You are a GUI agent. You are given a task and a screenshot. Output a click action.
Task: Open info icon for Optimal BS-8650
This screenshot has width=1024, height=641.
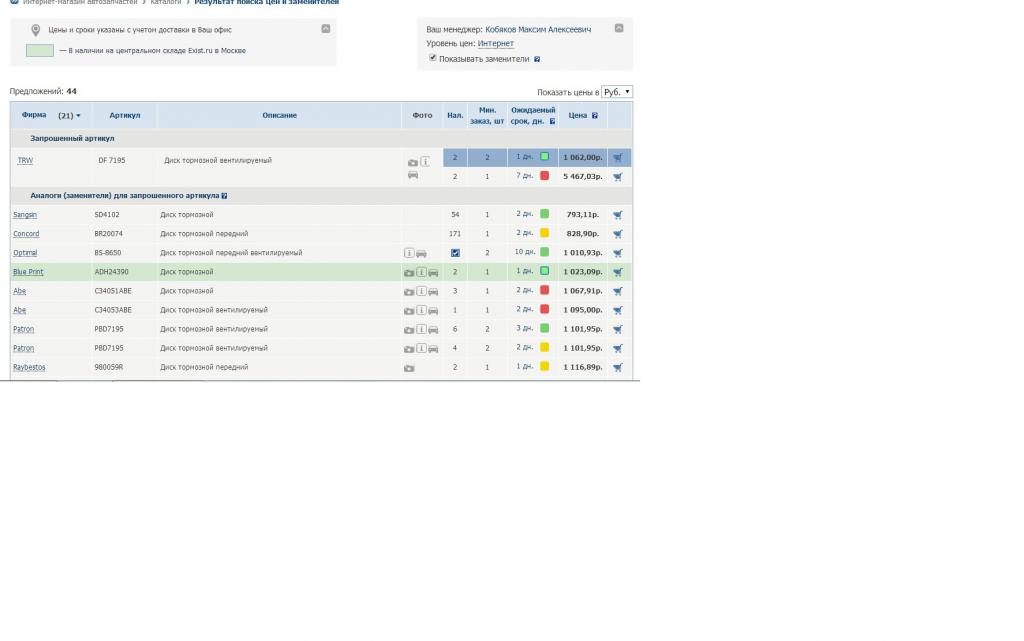[409, 253]
